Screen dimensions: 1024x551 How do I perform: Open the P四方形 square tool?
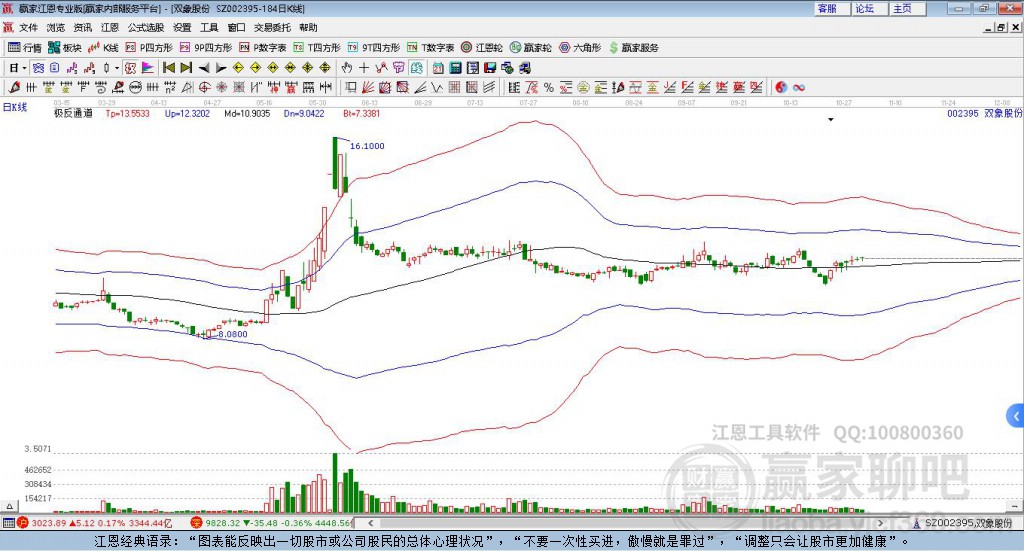[149, 48]
